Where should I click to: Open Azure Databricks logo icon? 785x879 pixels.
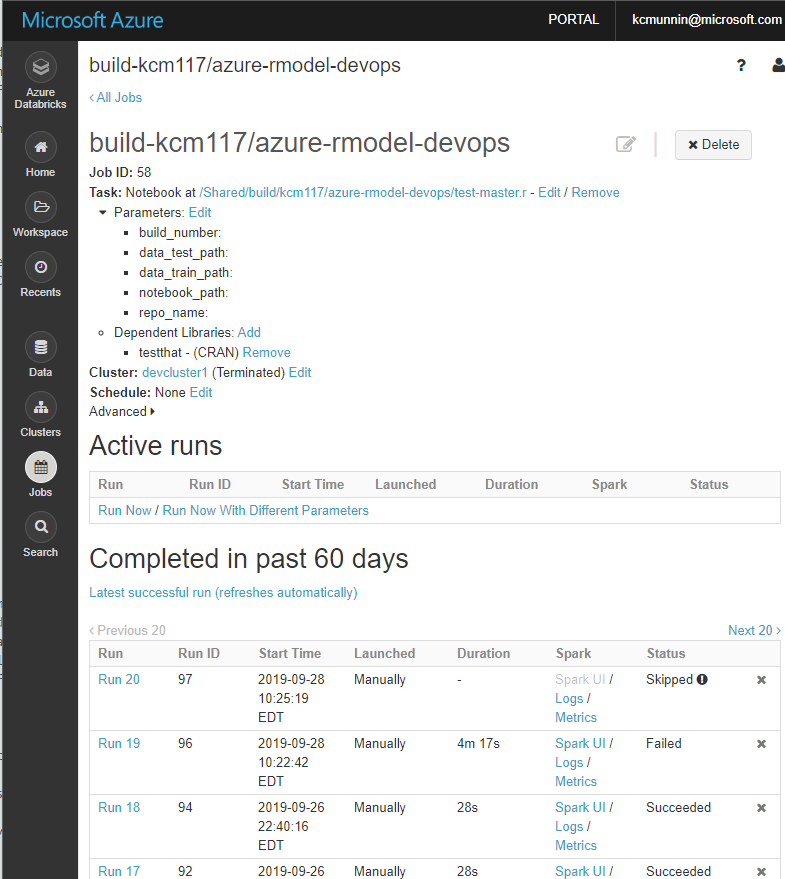pos(40,67)
